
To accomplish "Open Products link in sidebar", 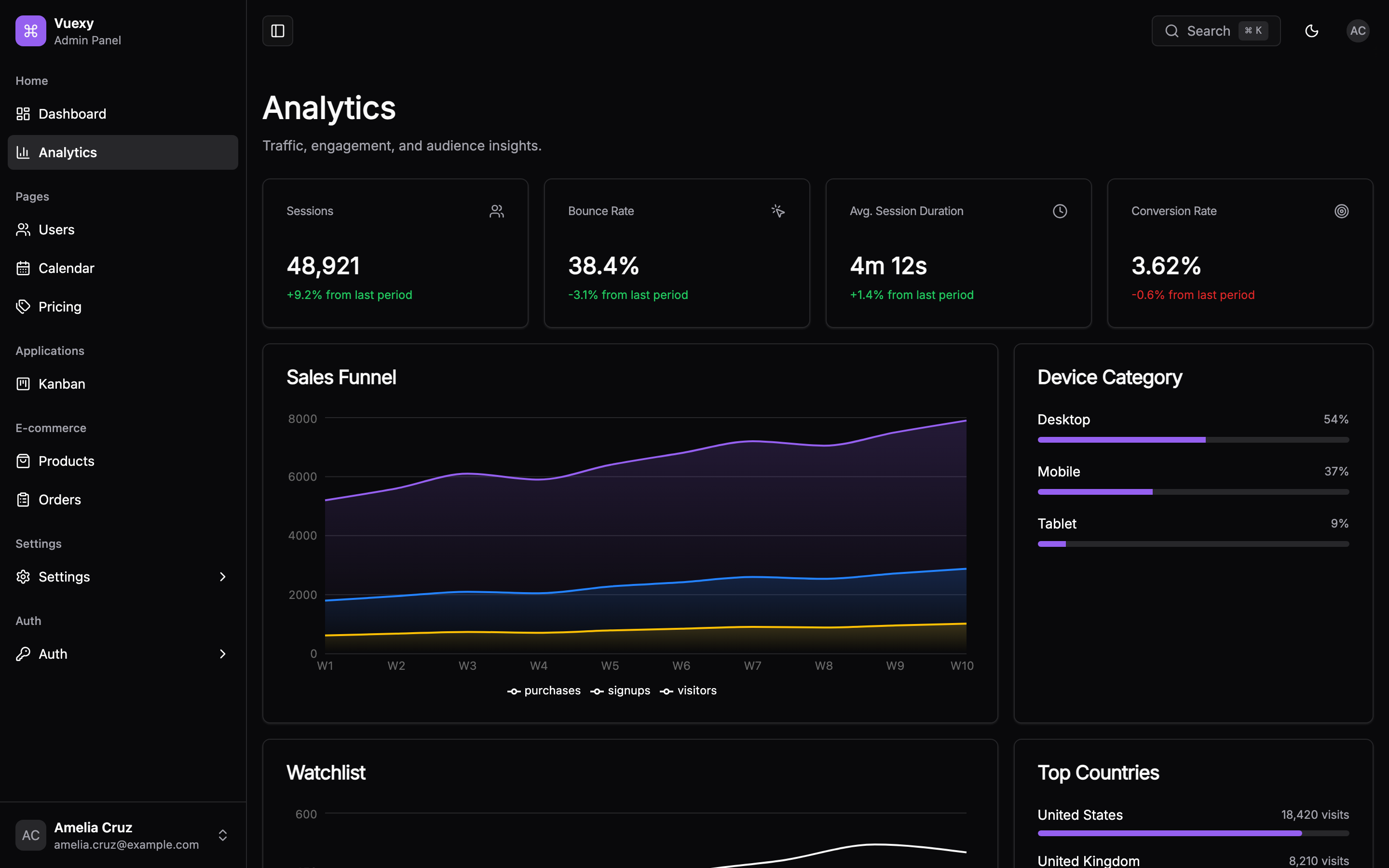I will click(x=123, y=461).
